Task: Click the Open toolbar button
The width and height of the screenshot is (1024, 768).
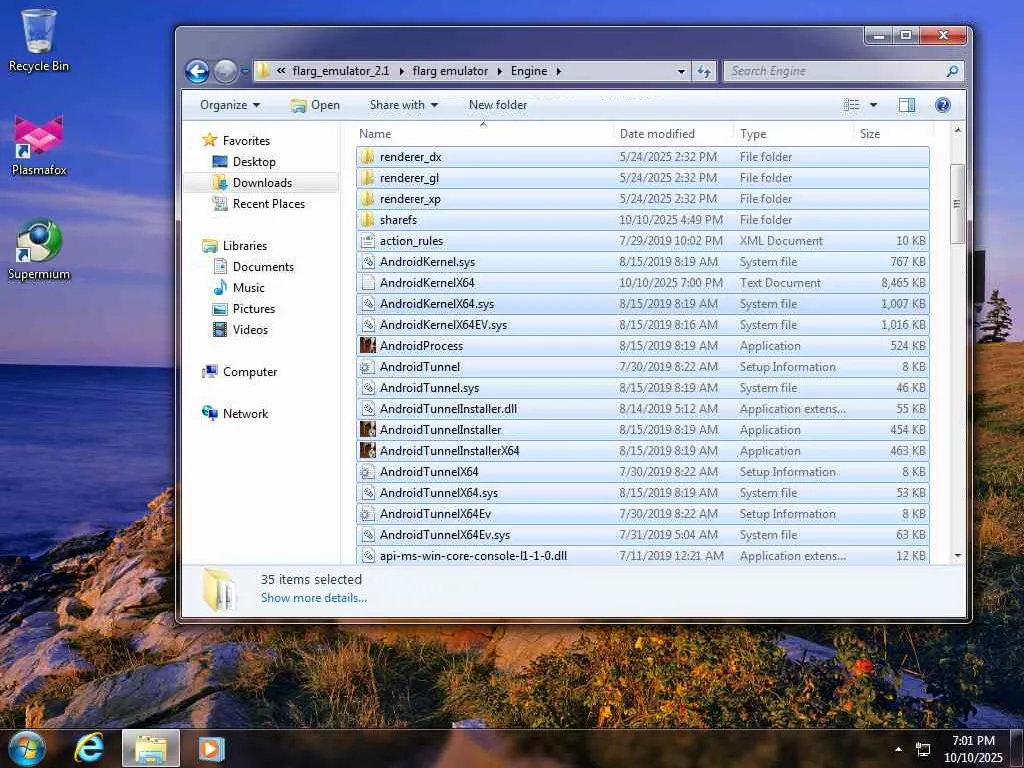Action: (316, 105)
